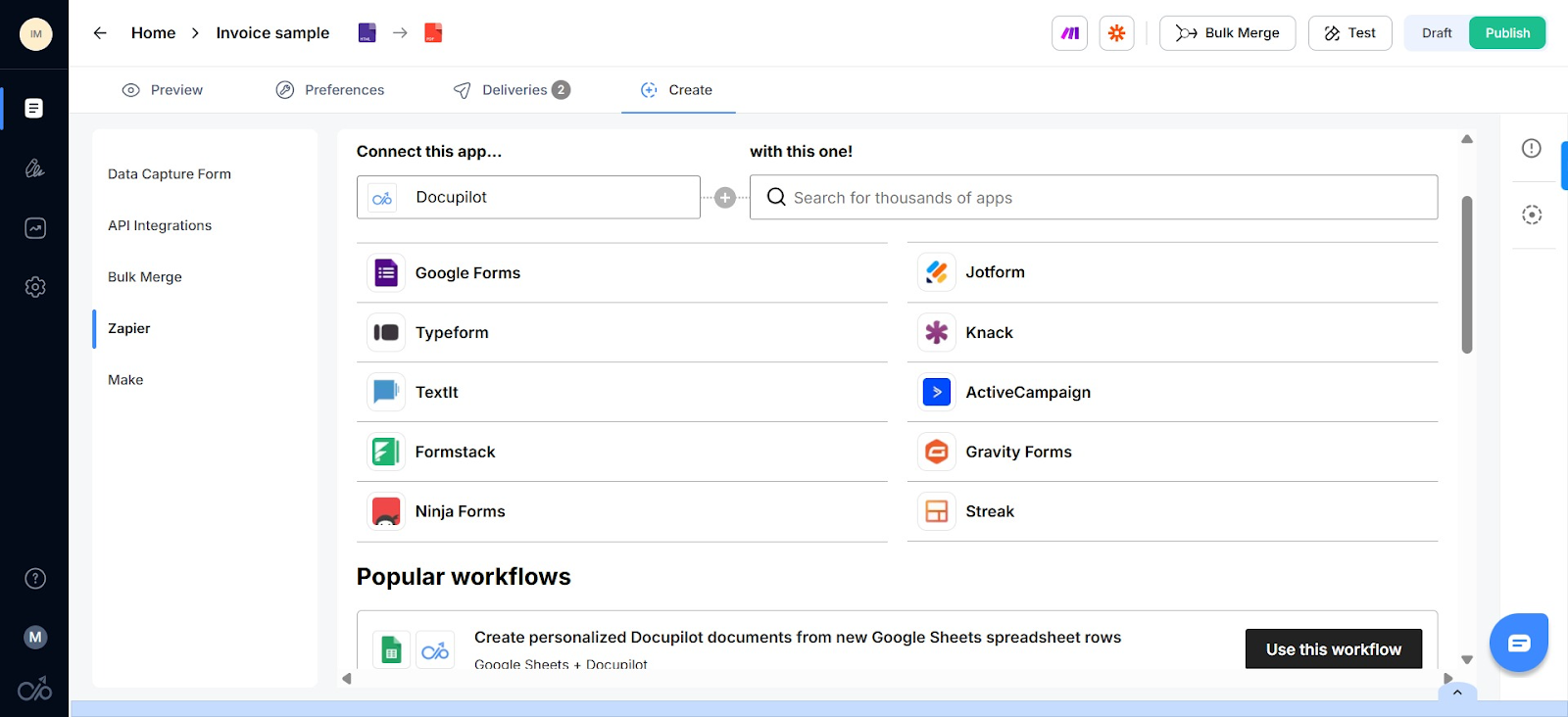Click the Invoice sample breadcrumb title
The width and height of the screenshot is (1568, 717).
pyautogui.click(x=272, y=33)
